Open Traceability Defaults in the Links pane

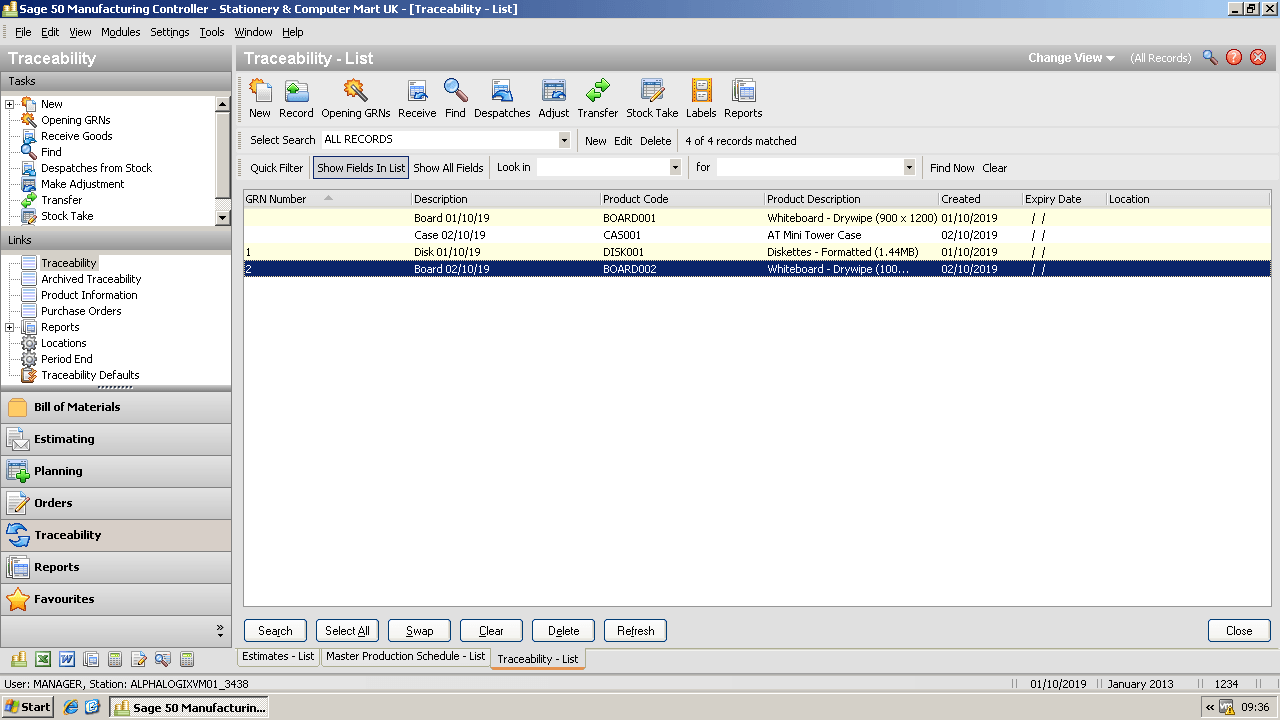pos(90,375)
